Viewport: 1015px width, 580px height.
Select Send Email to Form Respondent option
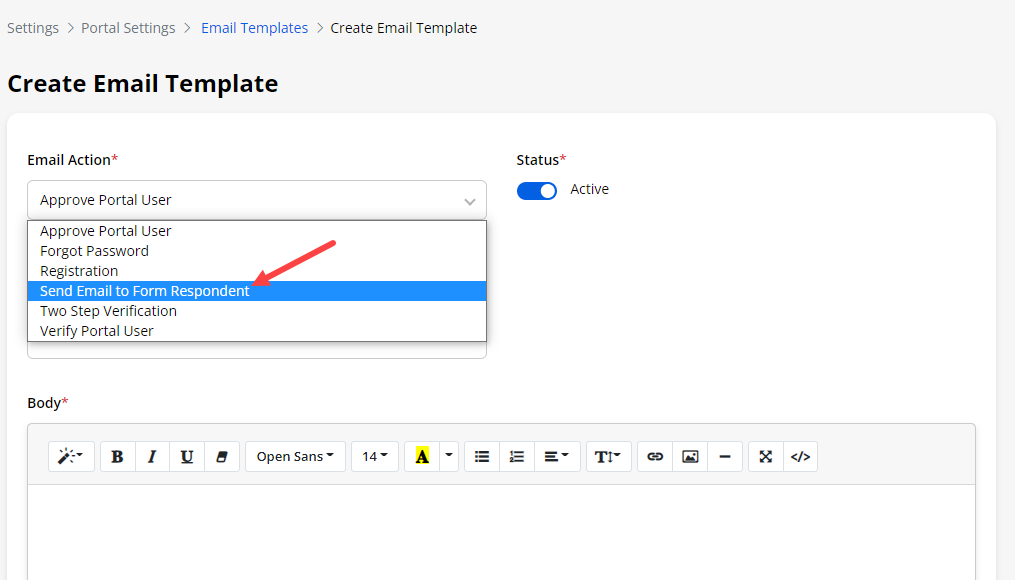click(145, 291)
